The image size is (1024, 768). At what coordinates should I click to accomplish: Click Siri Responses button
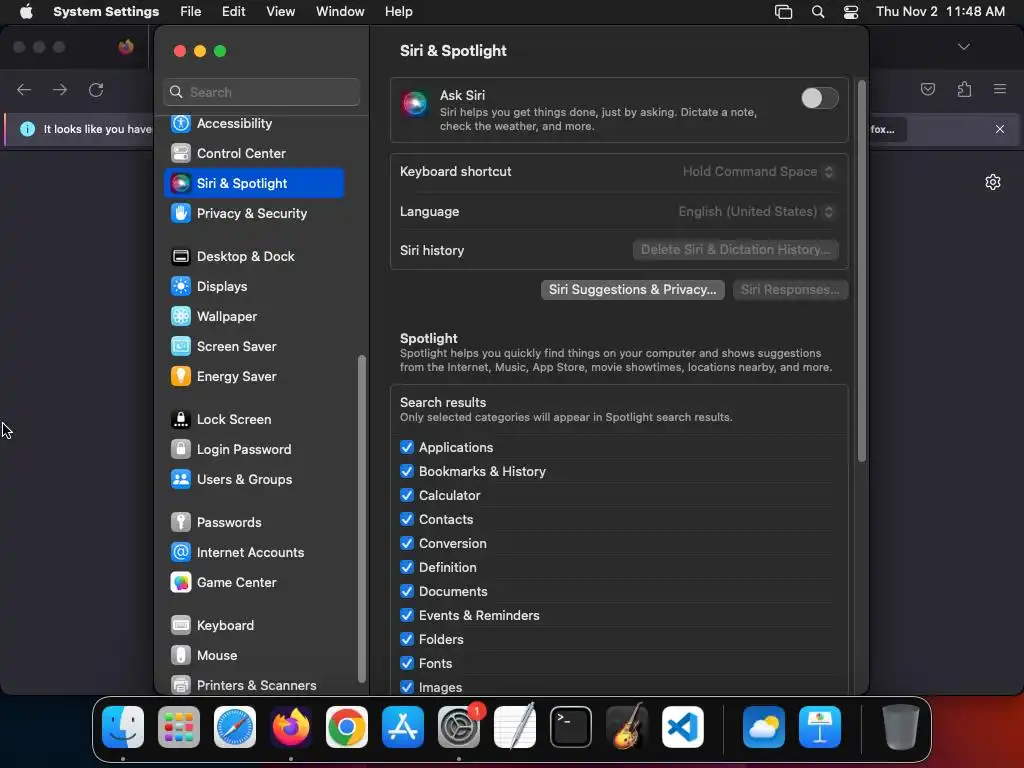coord(790,289)
